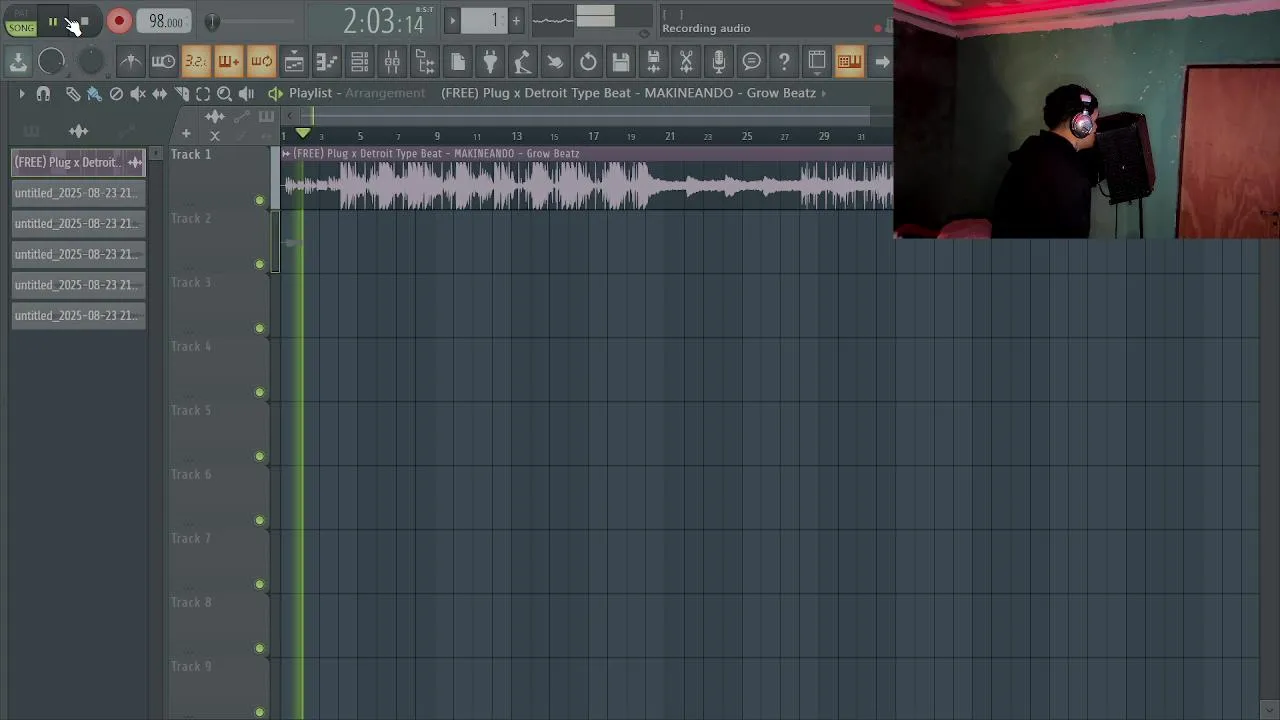Open the Playlist options menu arrow
This screenshot has height=720, width=1280.
(21, 93)
